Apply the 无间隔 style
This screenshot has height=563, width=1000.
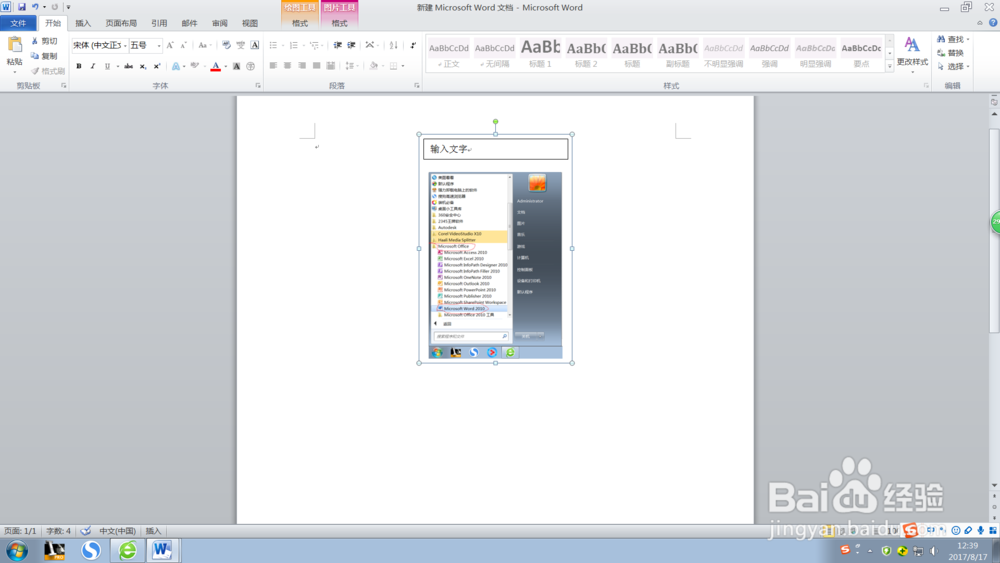[494, 54]
